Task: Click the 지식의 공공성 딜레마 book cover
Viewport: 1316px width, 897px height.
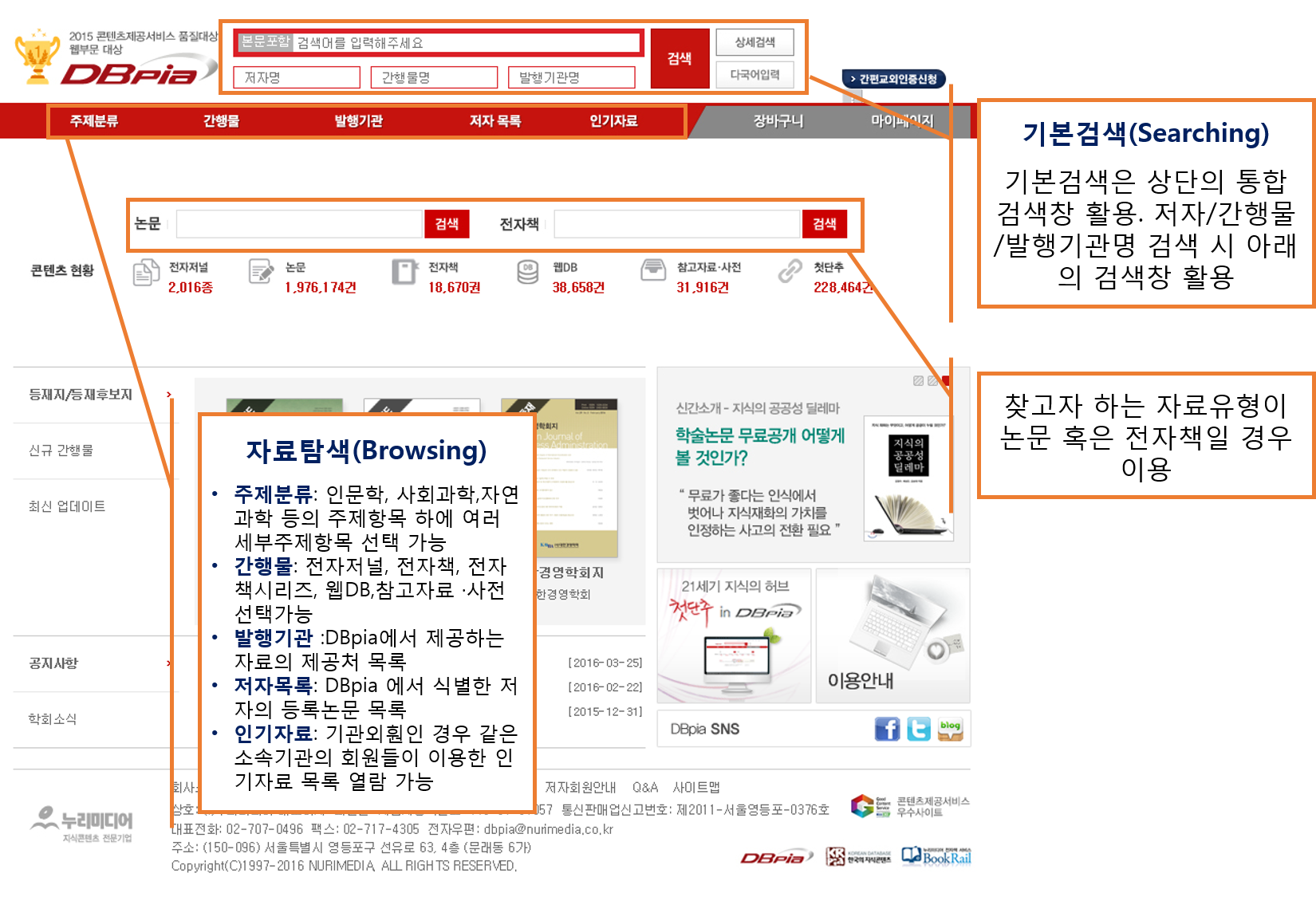Action: [908, 479]
